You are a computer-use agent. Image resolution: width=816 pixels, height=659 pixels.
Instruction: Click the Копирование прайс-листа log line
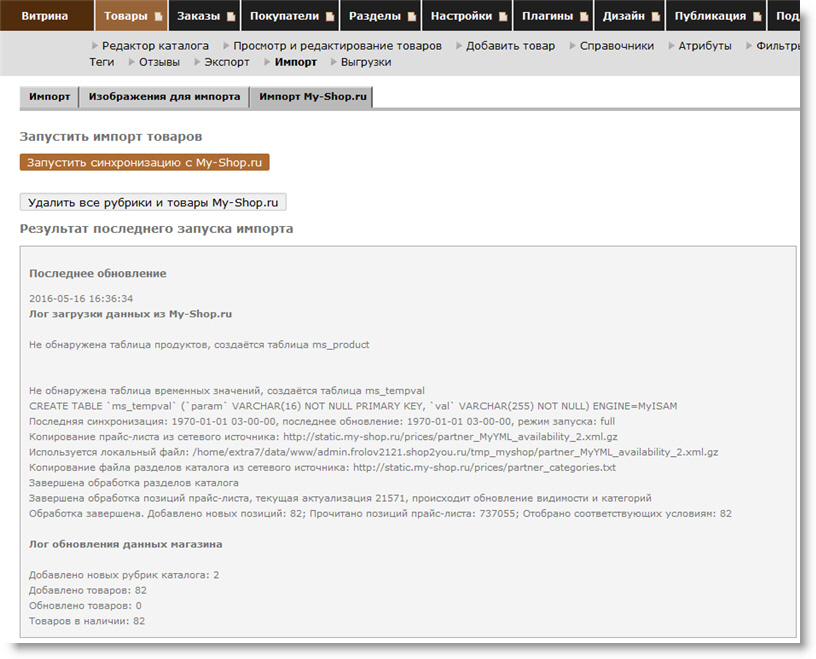click(x=324, y=437)
